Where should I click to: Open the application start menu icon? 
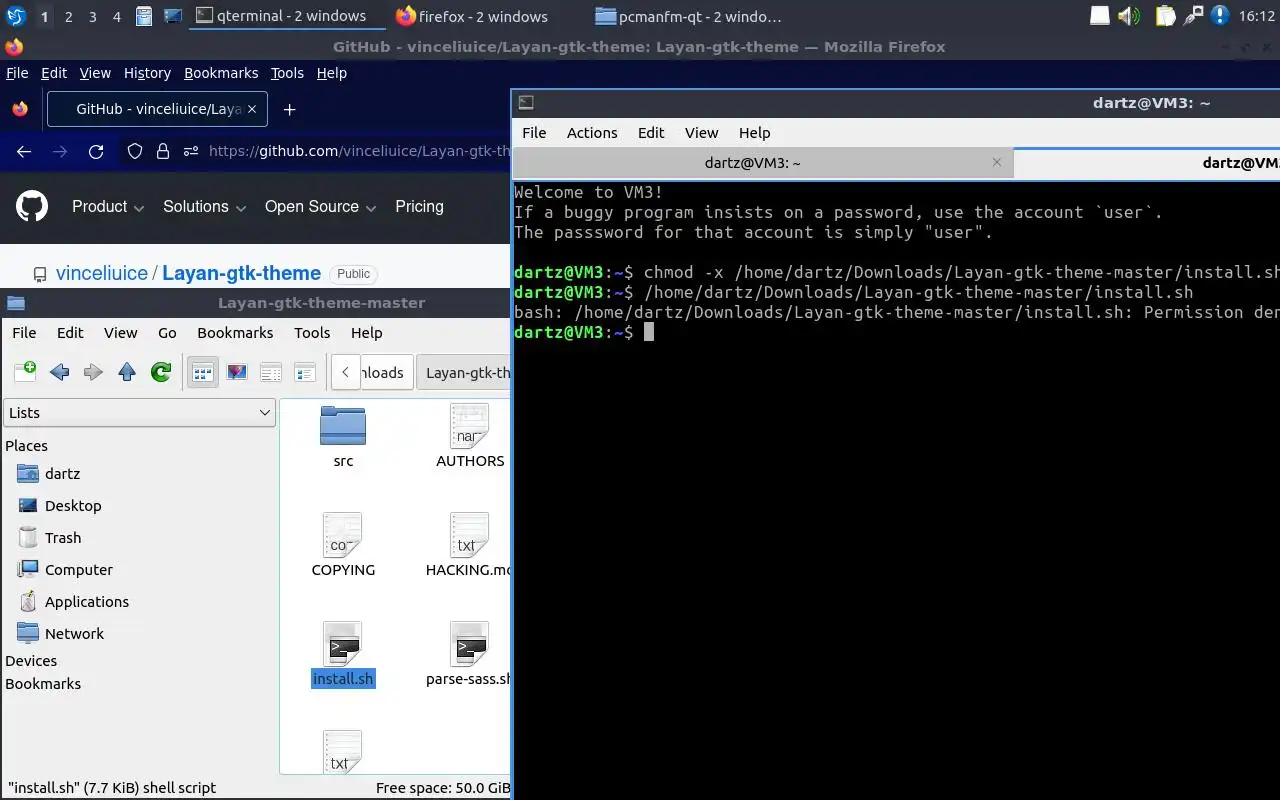point(15,16)
